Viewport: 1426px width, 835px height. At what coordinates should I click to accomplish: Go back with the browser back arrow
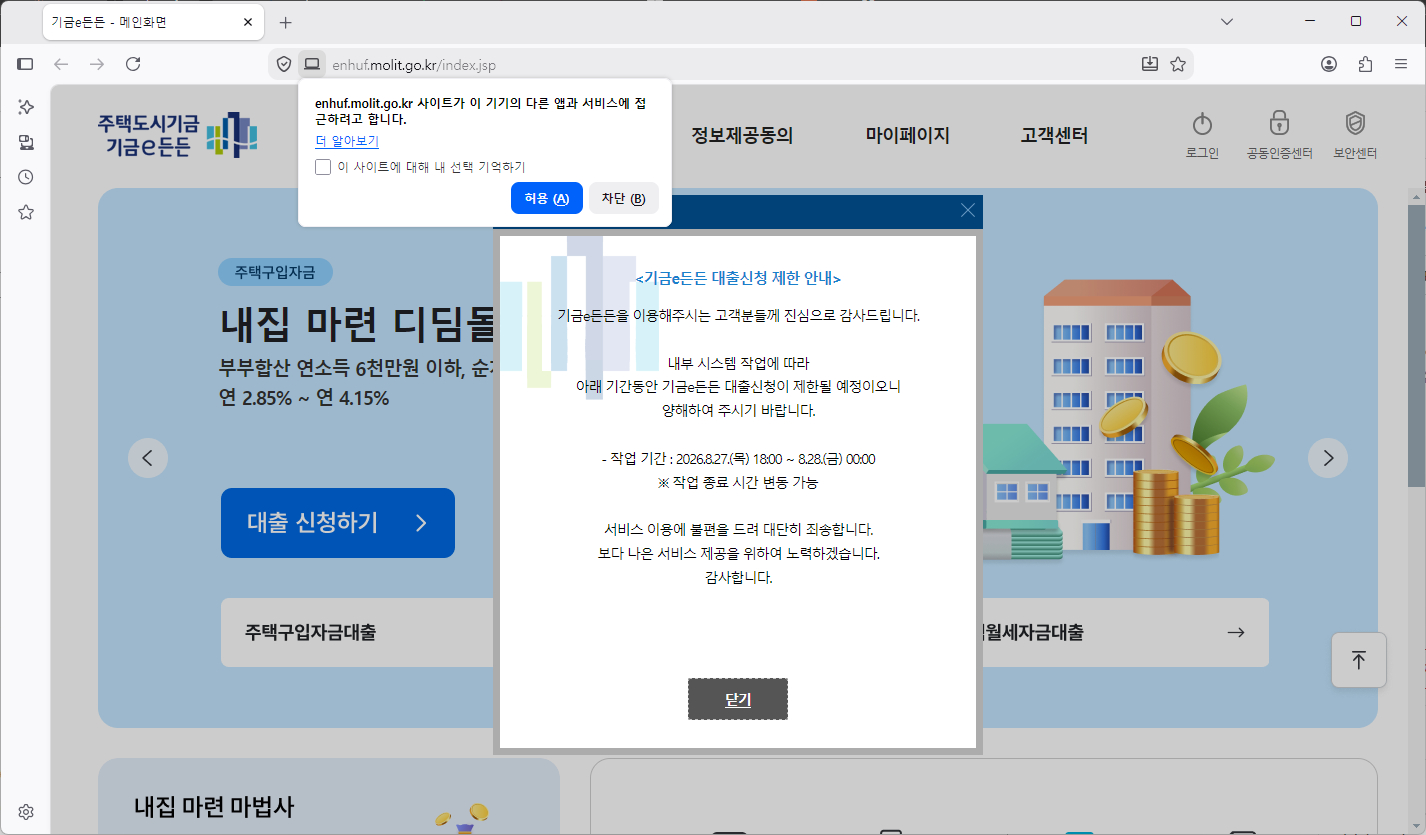[x=61, y=64]
